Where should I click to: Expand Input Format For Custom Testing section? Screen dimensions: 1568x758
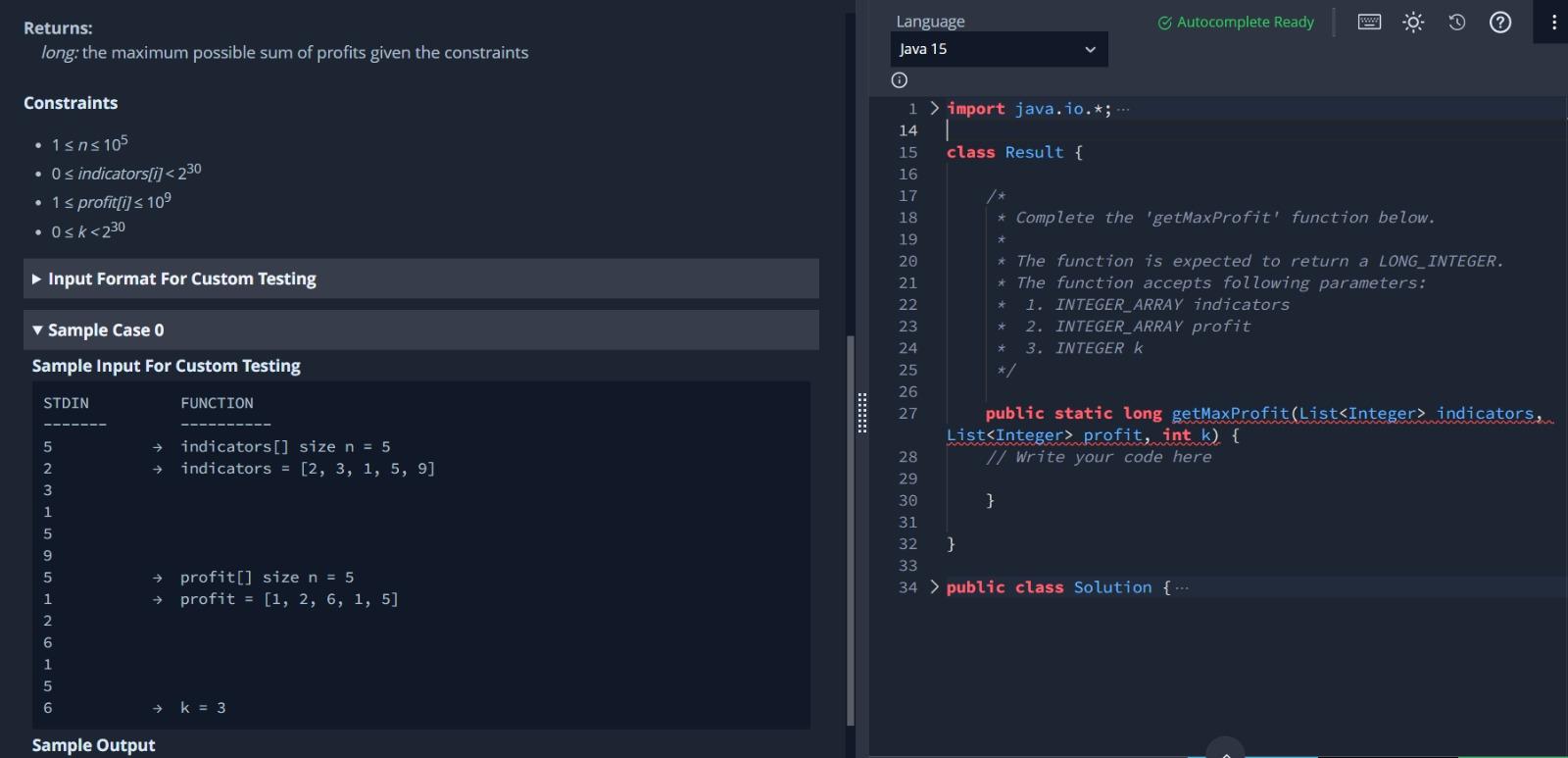pos(421,278)
